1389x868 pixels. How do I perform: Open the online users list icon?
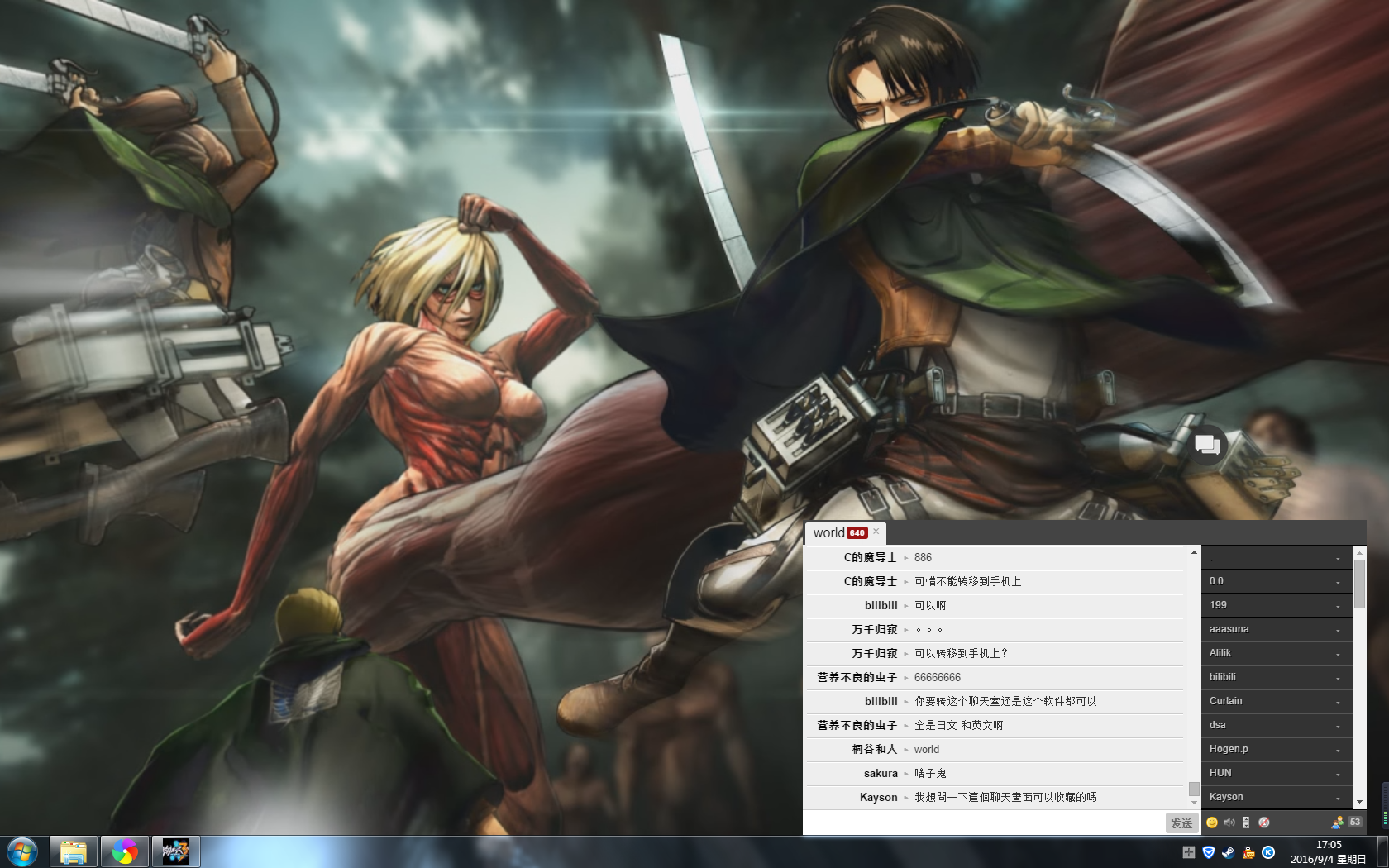(x=1337, y=823)
